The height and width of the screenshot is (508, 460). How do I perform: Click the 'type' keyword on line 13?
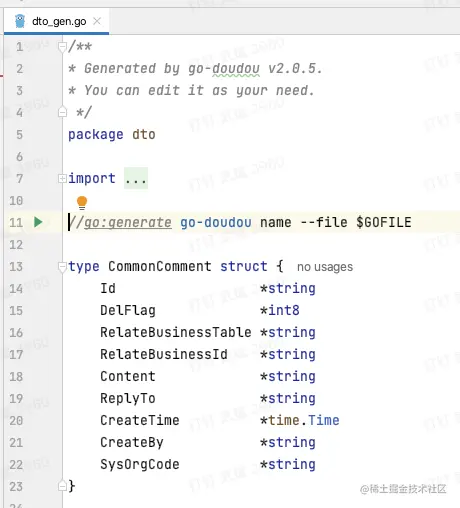click(x=84, y=267)
